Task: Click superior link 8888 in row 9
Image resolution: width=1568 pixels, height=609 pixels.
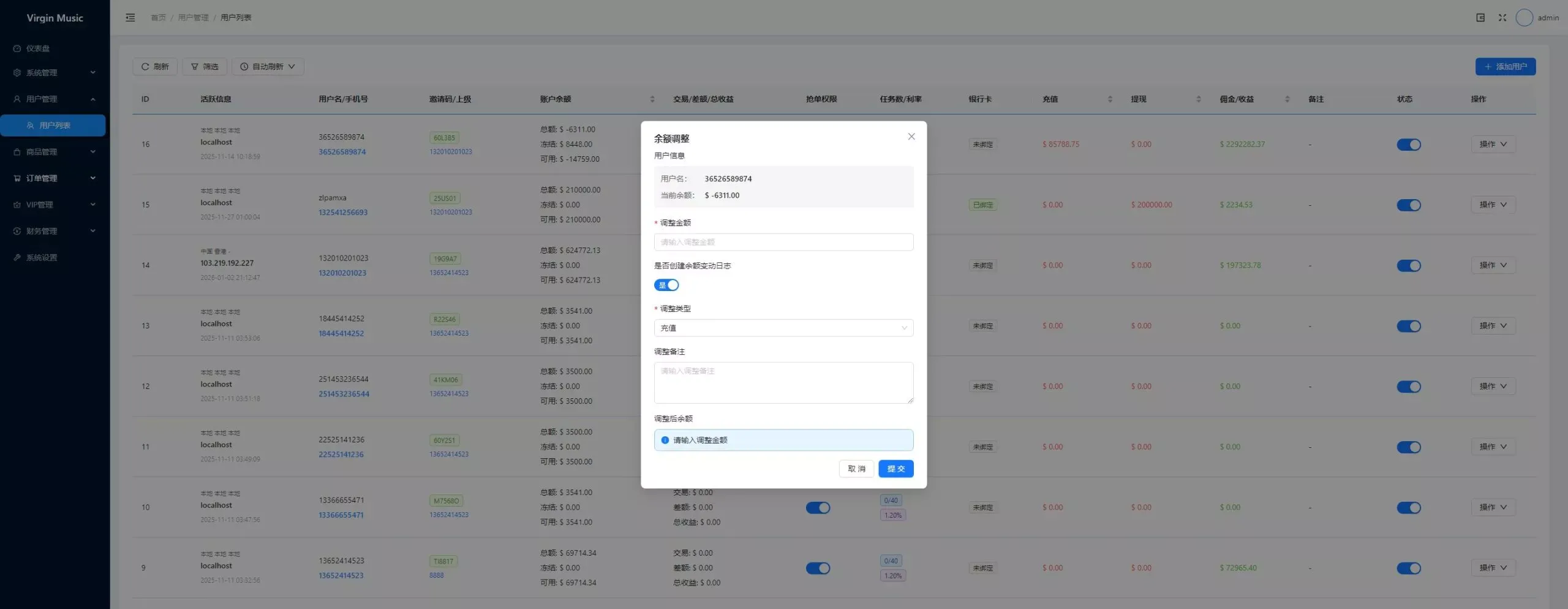Action: pyautogui.click(x=436, y=575)
